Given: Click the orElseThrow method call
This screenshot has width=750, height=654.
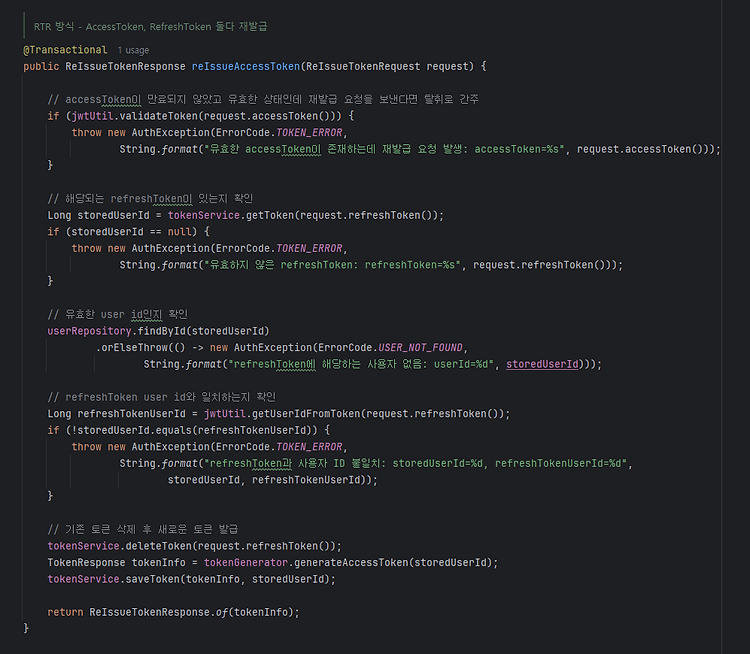Looking at the screenshot, I should point(134,348).
